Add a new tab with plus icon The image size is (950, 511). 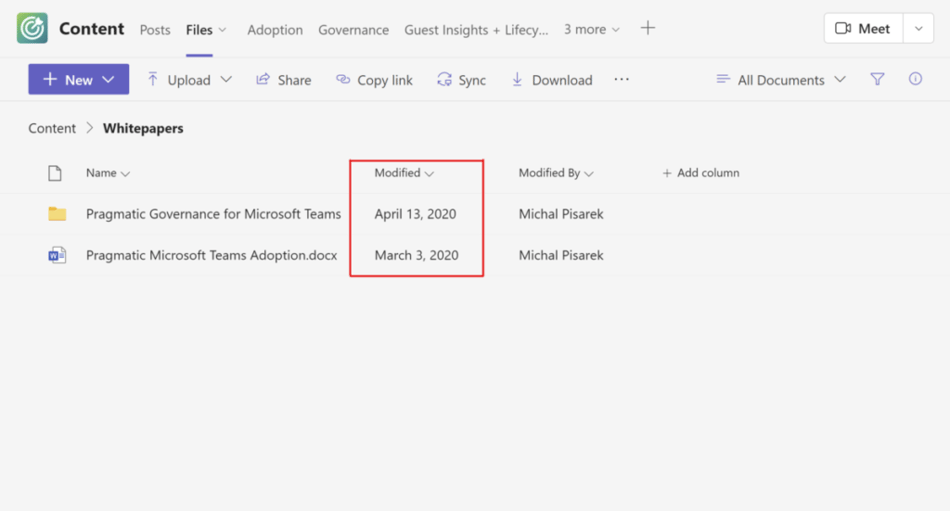648,28
